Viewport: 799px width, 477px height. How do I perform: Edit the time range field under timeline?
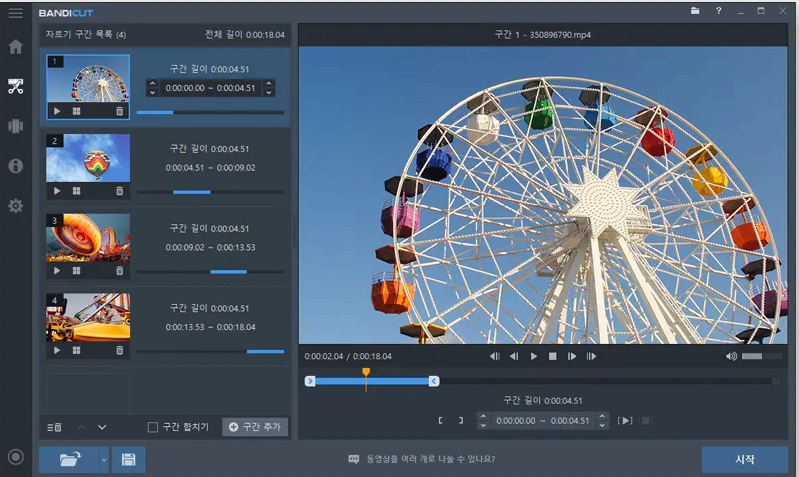[543, 420]
